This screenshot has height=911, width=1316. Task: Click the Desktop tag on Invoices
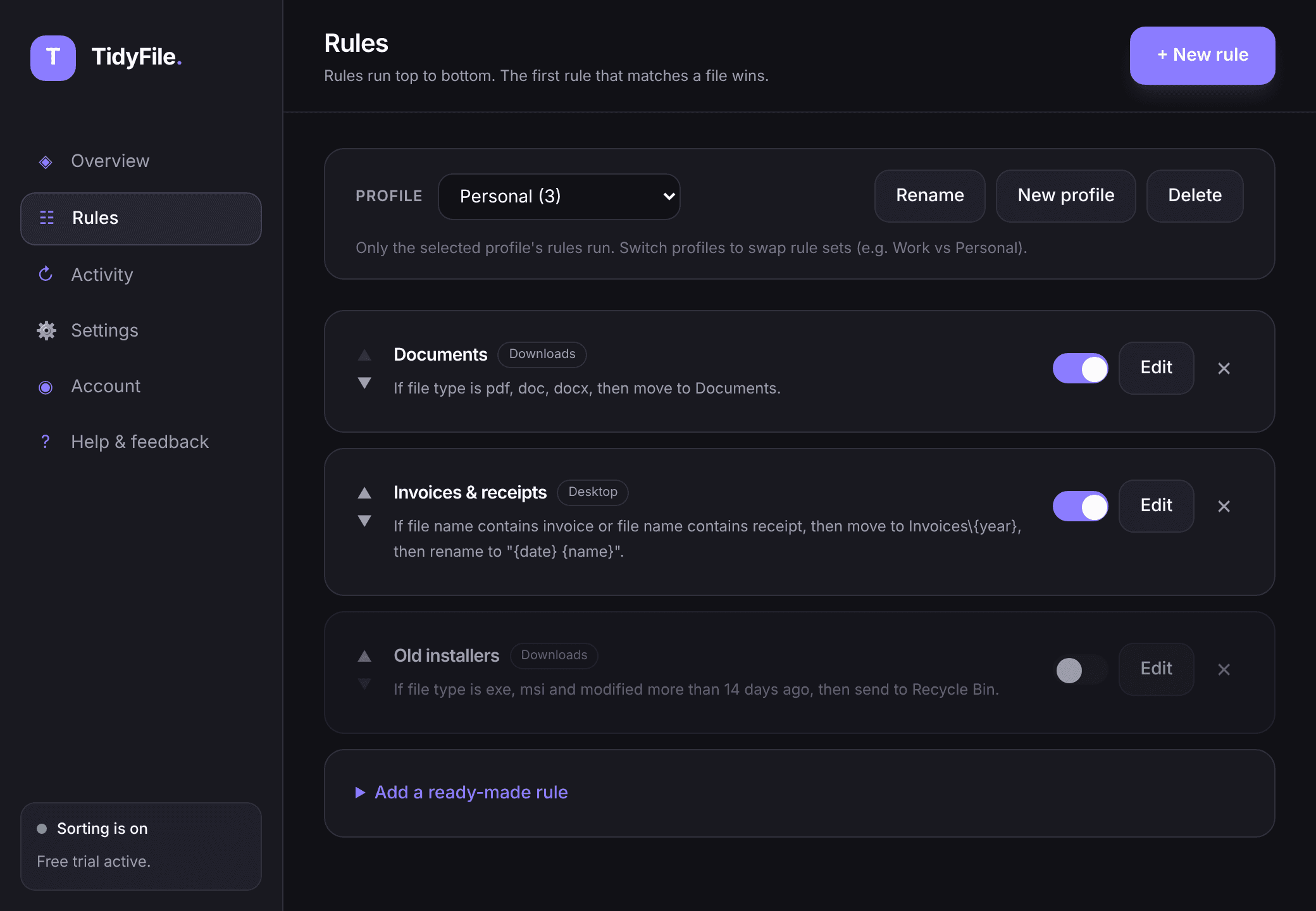pos(593,492)
